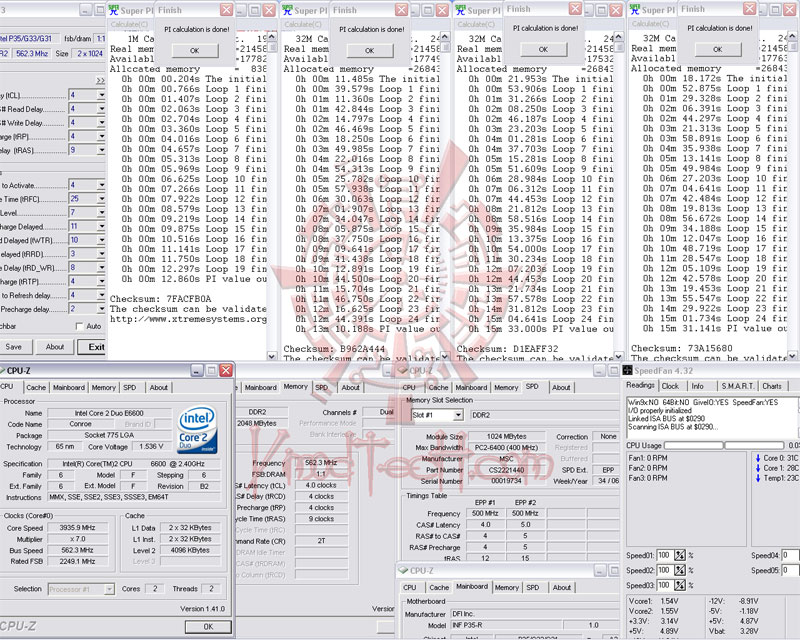The height and width of the screenshot is (640, 800).
Task: Click the Rated FSB value 2249.1 MHz
Action: pos(77,561)
